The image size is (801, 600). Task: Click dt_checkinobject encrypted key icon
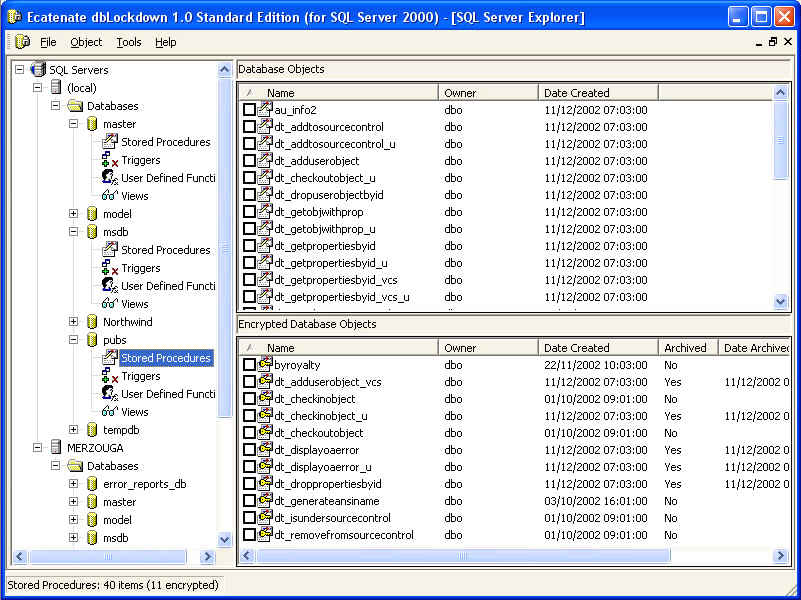265,398
